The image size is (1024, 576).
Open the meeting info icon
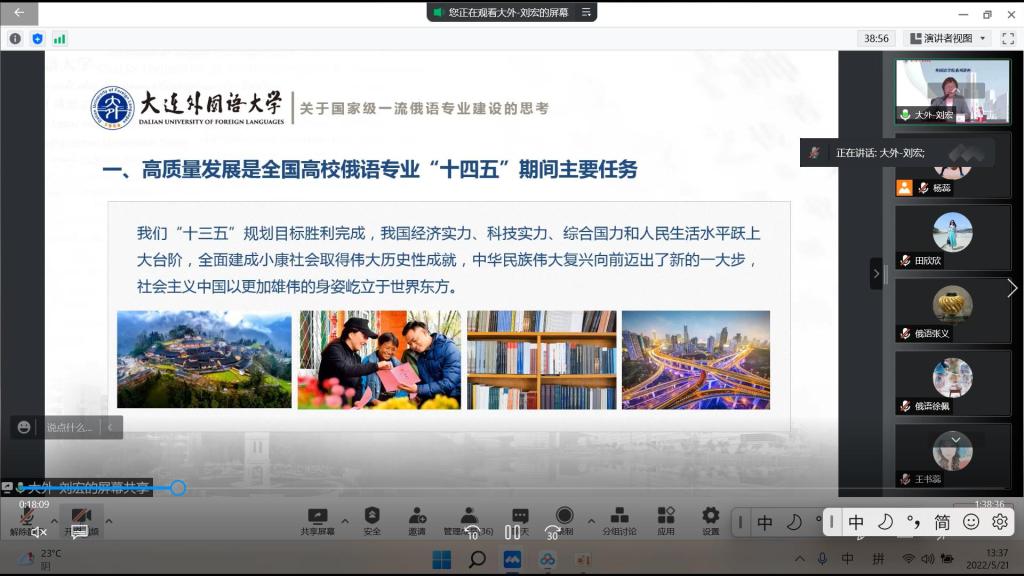(x=15, y=38)
